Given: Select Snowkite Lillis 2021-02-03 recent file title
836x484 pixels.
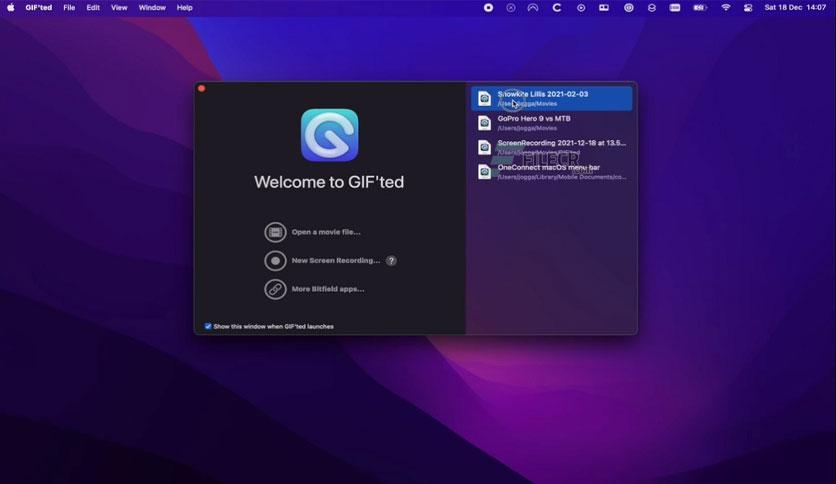Looking at the screenshot, I should [x=543, y=94].
